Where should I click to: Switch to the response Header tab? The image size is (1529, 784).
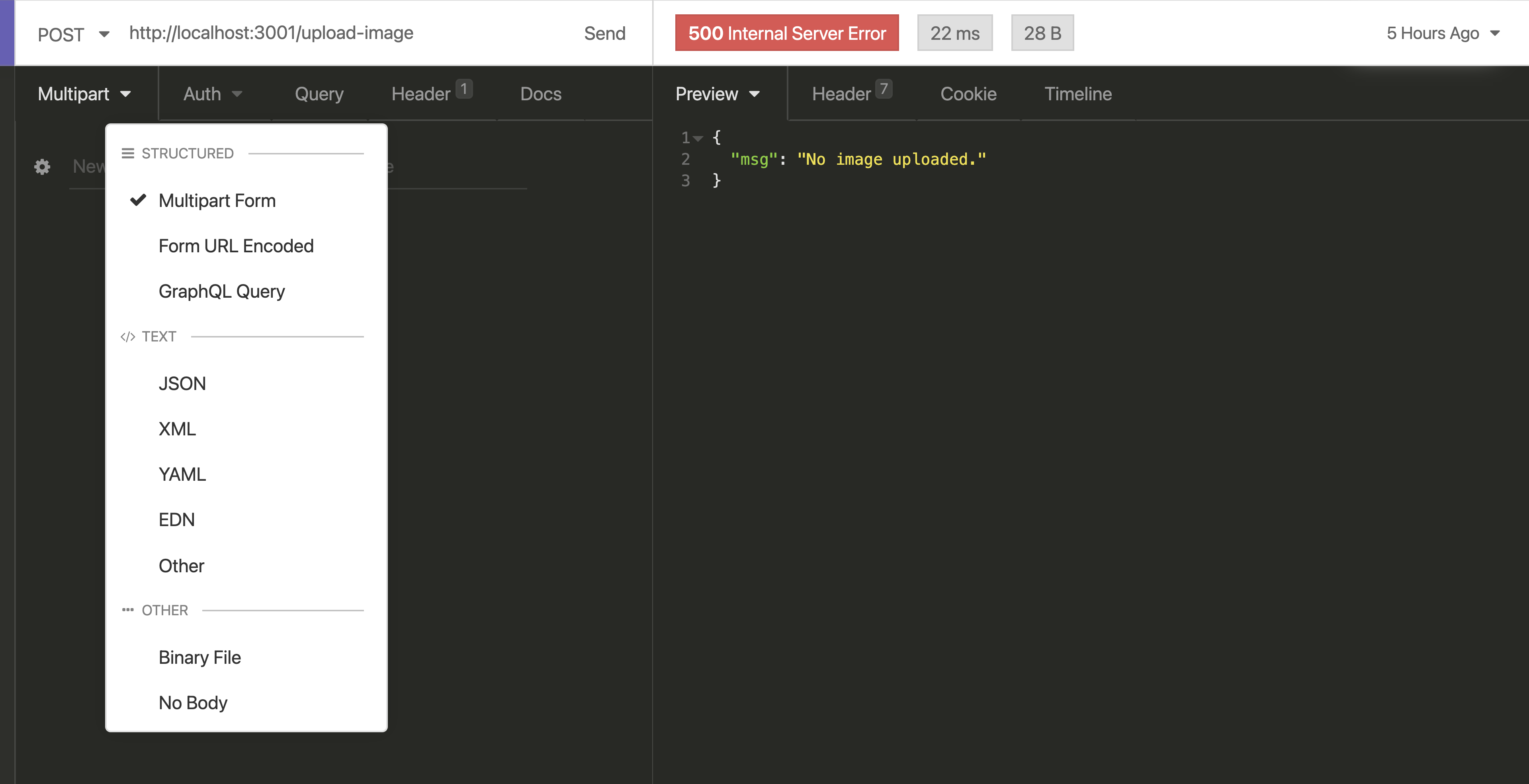(x=852, y=93)
